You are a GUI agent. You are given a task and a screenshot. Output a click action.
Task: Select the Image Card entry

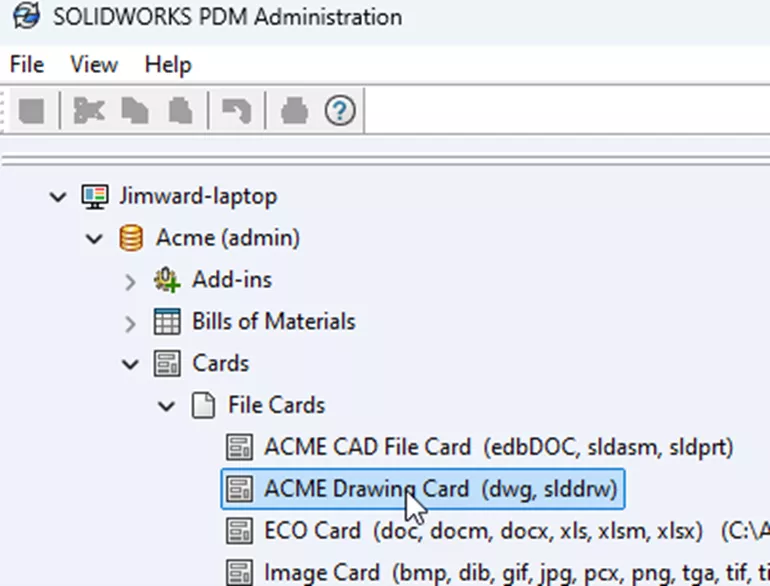[517, 573]
